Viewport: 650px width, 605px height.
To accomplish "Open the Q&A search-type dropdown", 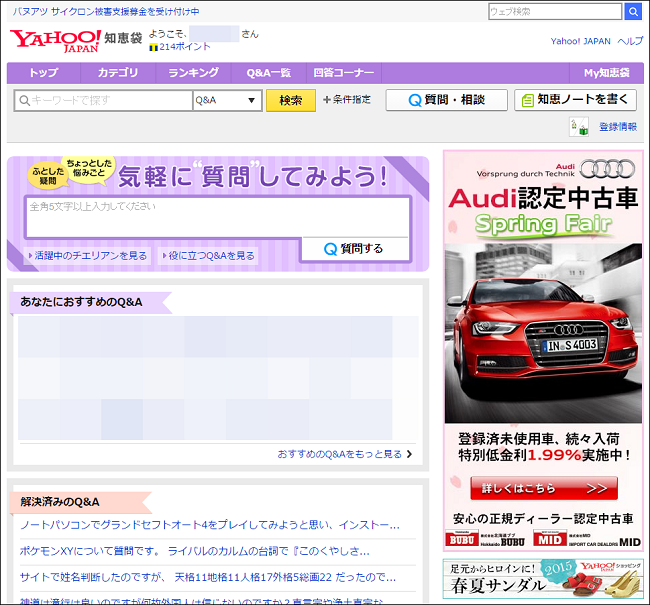I will (x=227, y=100).
